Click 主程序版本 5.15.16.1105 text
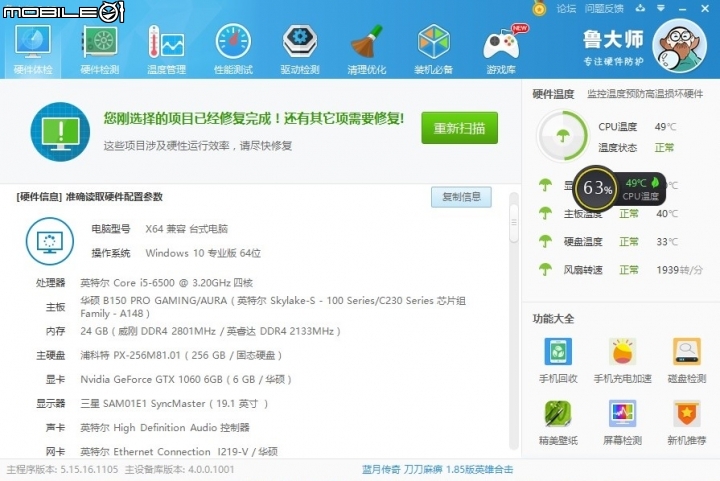The height and width of the screenshot is (481, 720). [x=62, y=470]
